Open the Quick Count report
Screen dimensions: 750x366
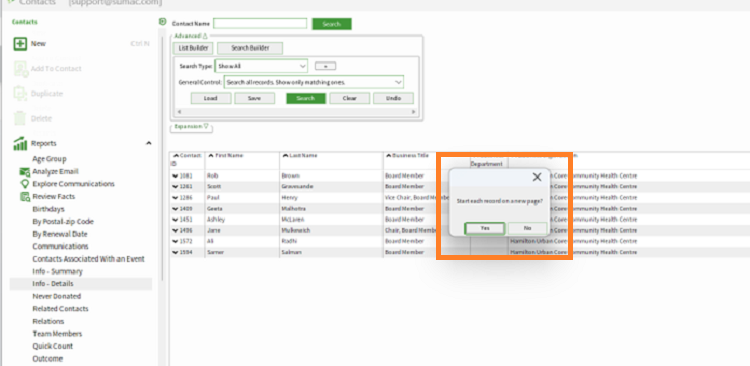pos(53,346)
